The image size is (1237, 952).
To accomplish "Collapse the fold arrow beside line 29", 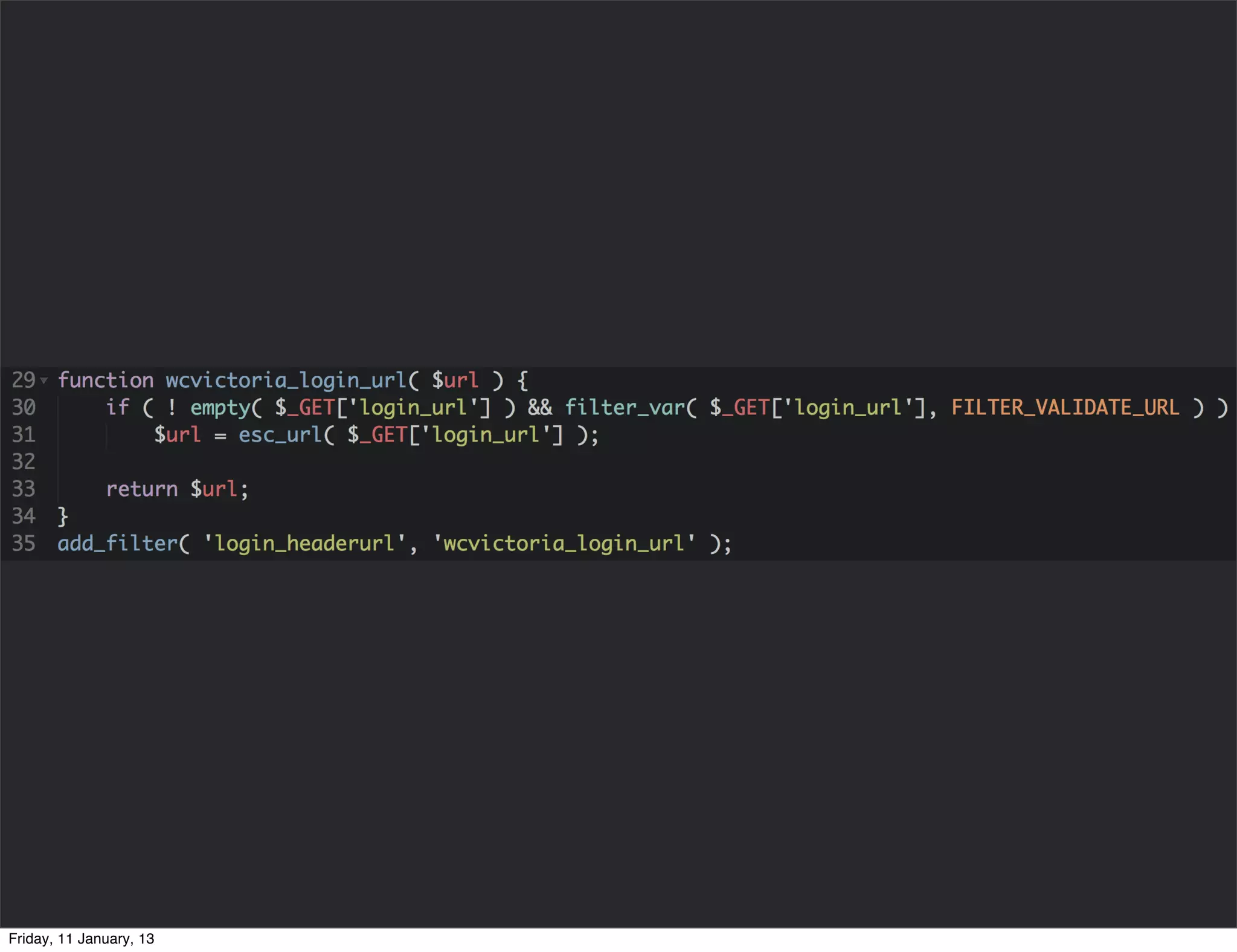I will 43,381.
